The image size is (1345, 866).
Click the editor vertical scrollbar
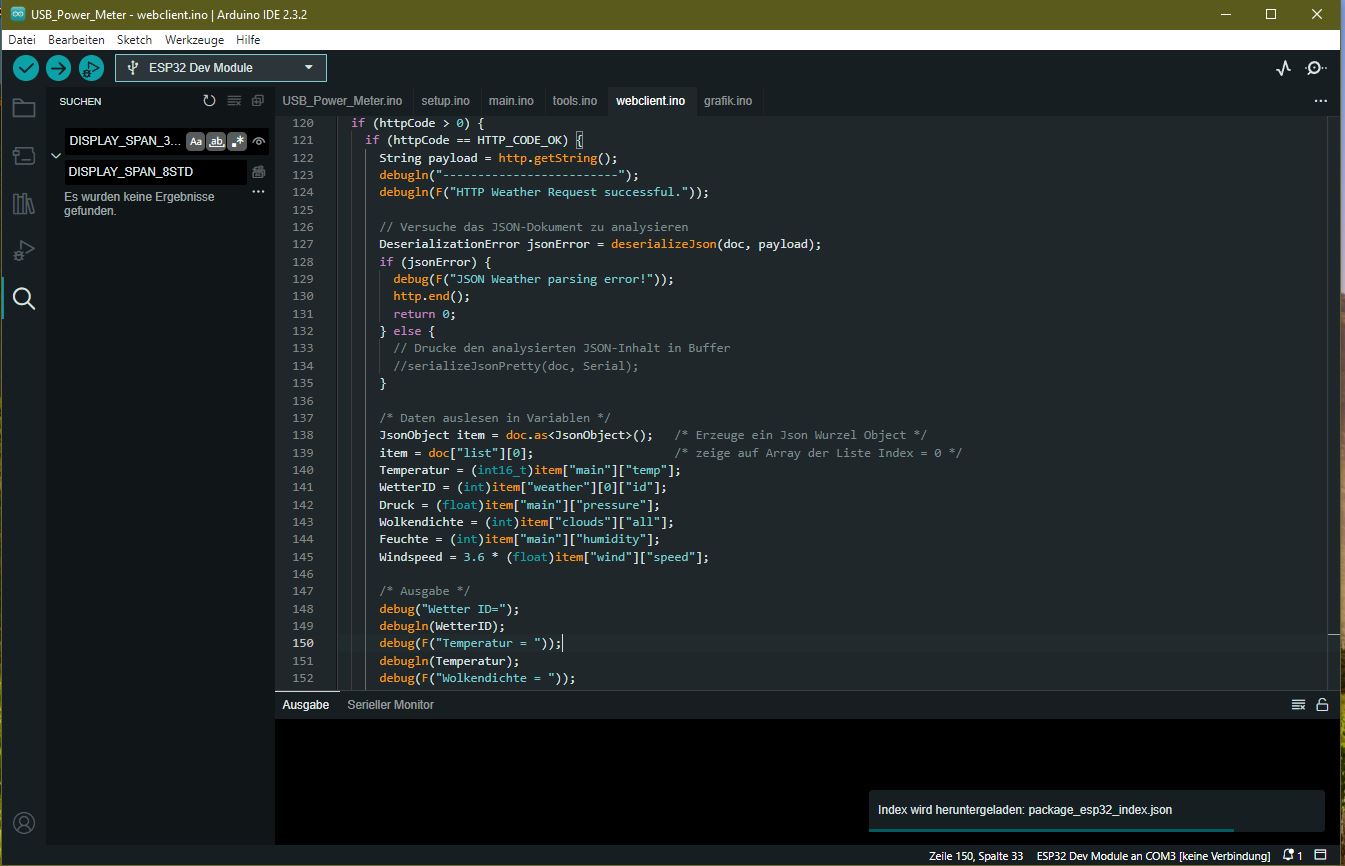(1334, 402)
